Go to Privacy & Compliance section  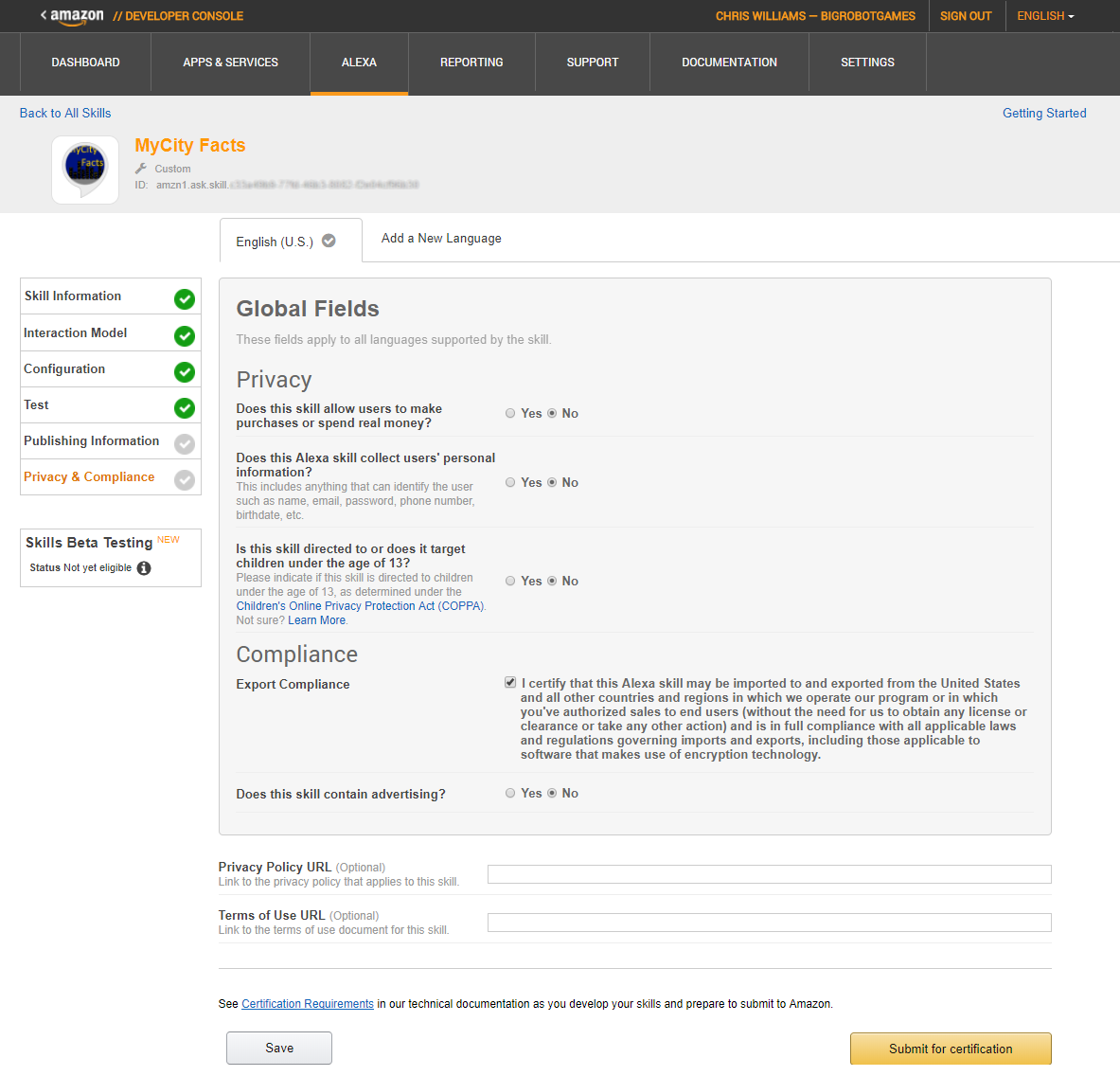coord(111,476)
